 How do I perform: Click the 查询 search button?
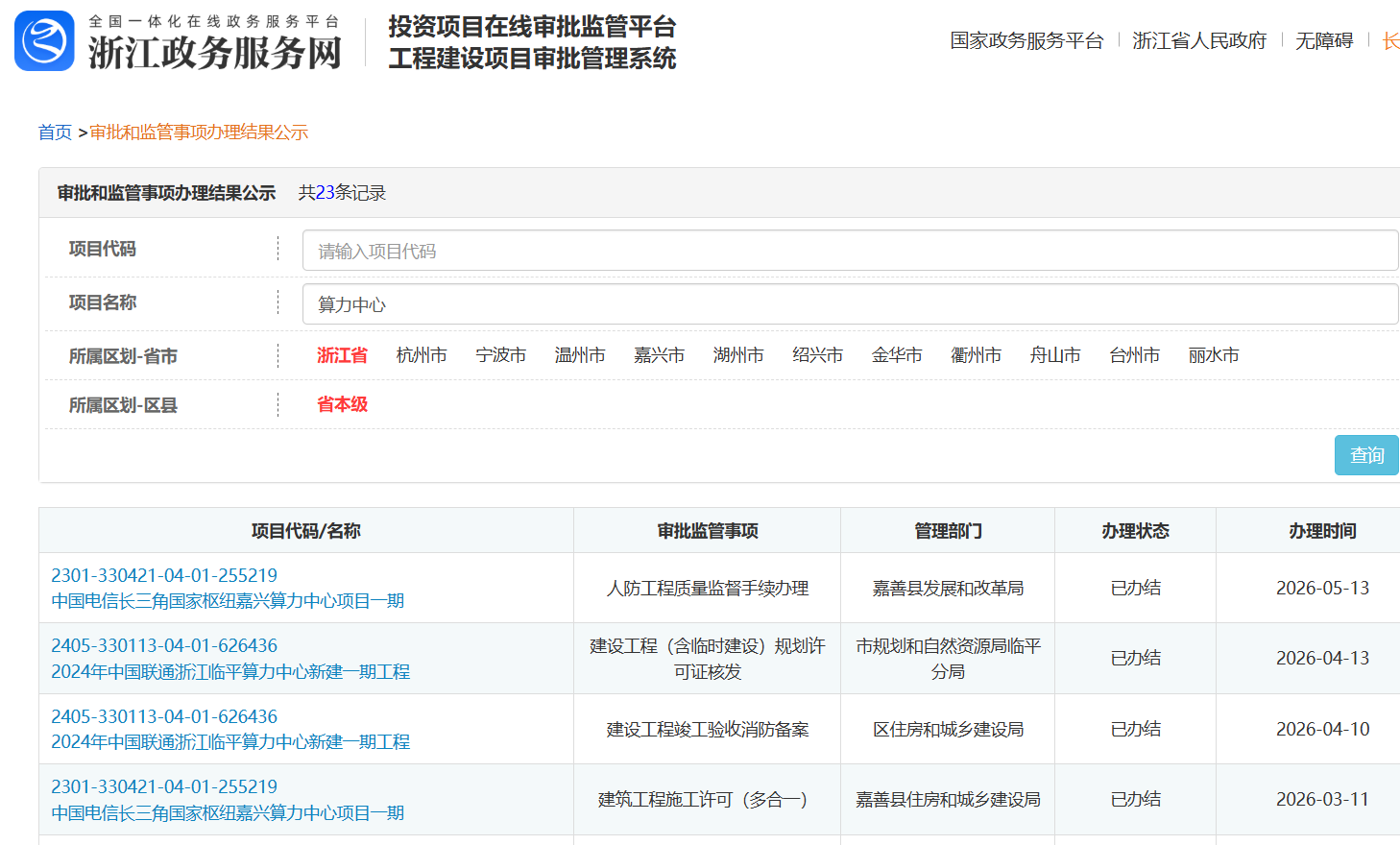point(1366,455)
